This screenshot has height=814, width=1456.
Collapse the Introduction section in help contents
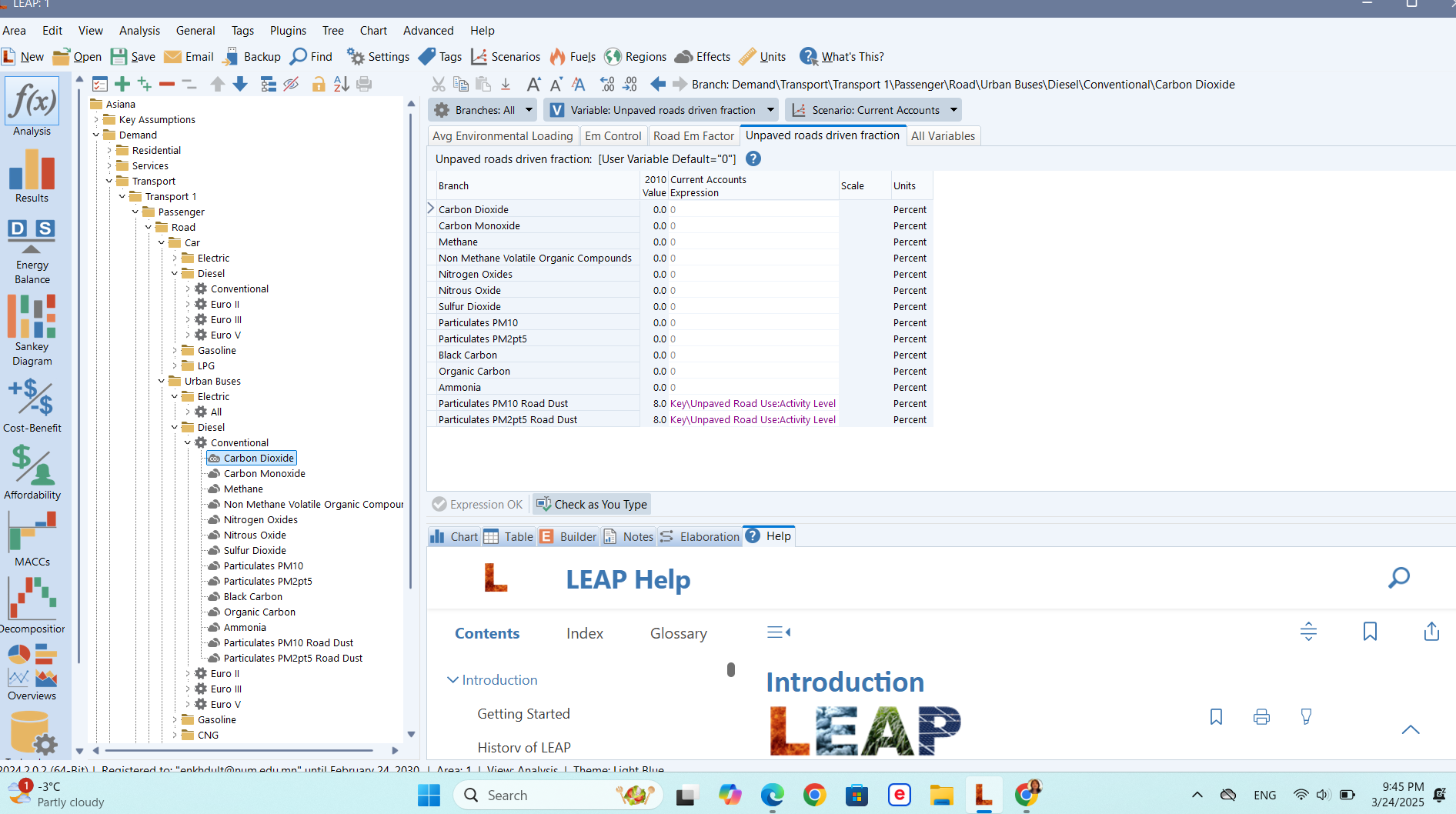pos(452,680)
